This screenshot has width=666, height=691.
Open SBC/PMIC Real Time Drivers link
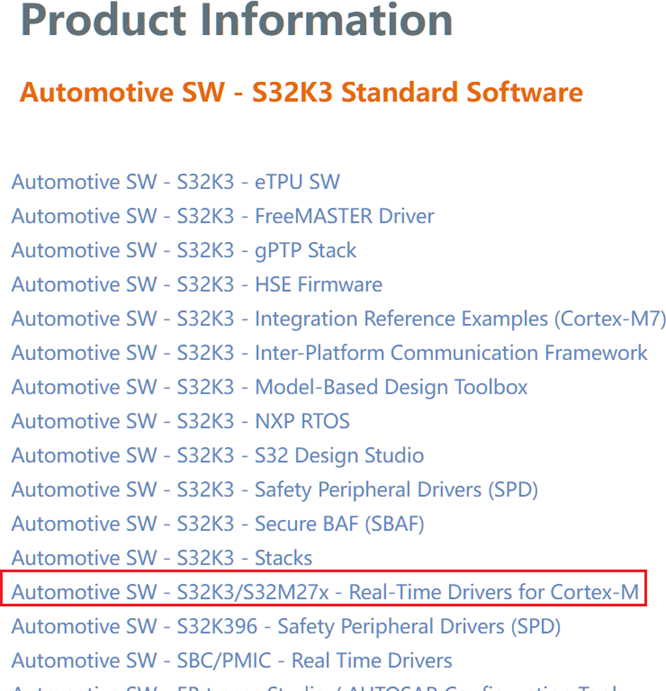[231, 661]
